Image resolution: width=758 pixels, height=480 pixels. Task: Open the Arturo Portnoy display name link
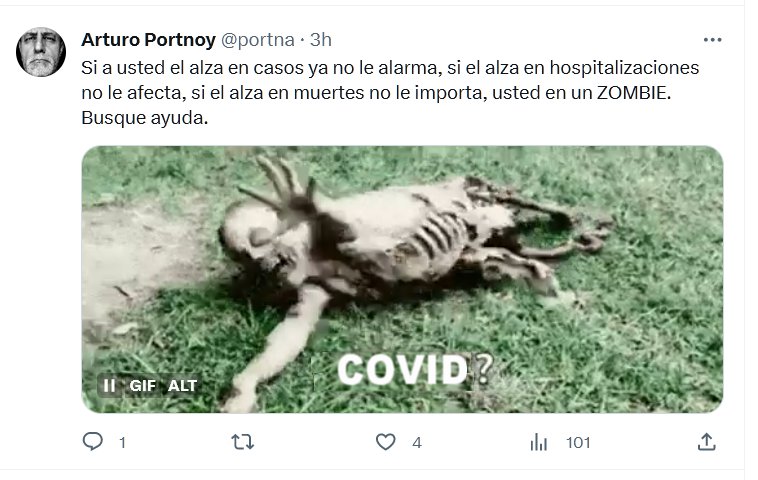(148, 40)
